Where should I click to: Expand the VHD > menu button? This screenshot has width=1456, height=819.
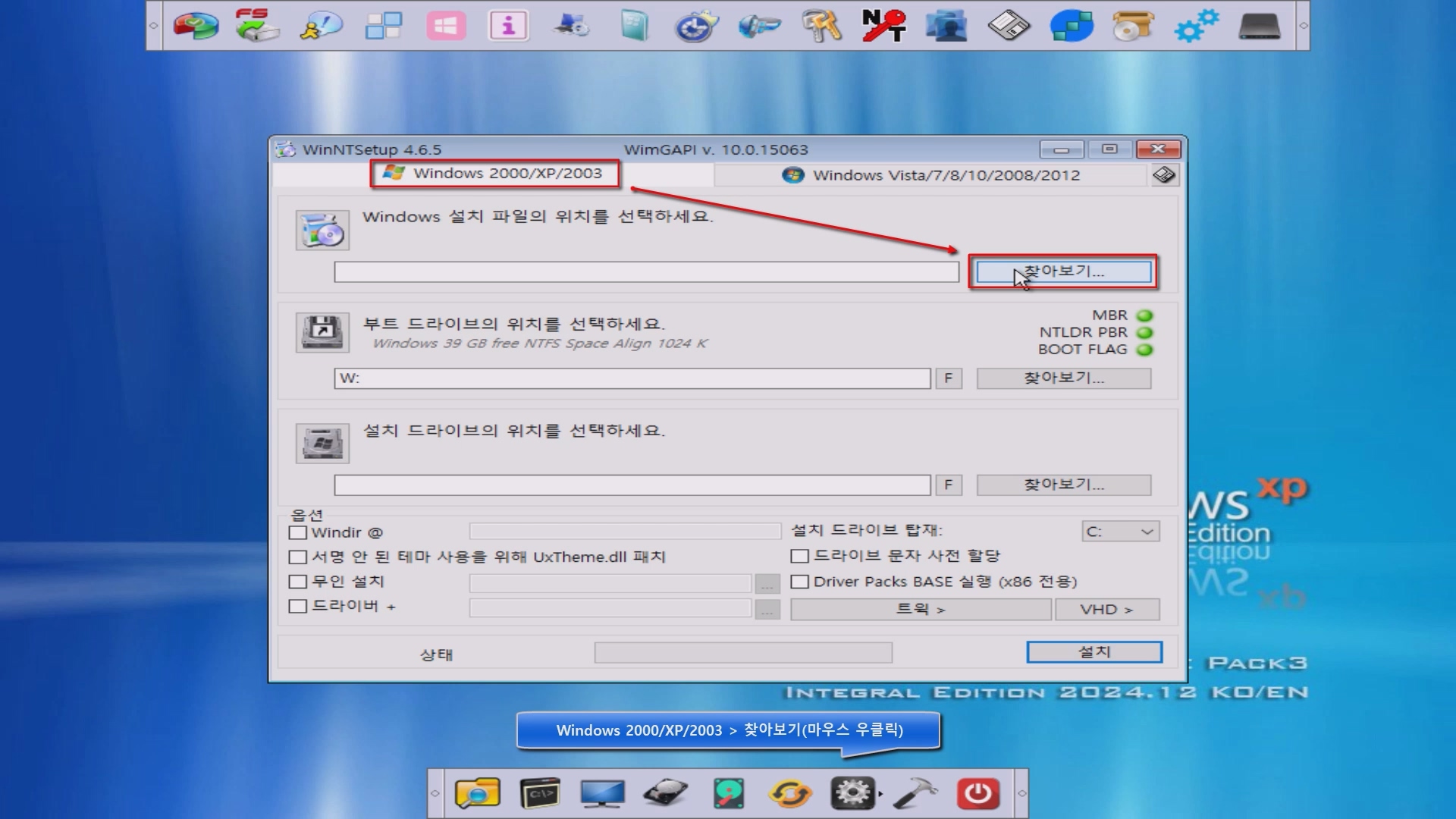click(1106, 610)
